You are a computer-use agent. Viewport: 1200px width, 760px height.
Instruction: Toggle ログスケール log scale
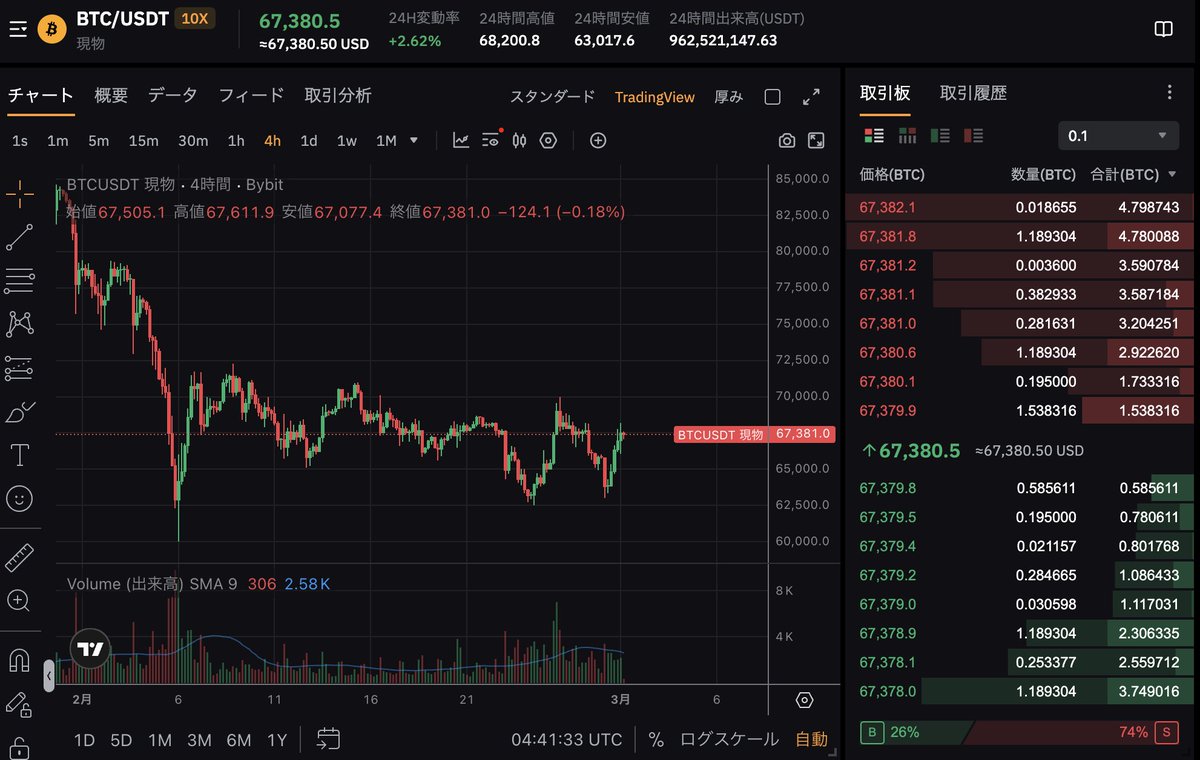pyautogui.click(x=729, y=740)
